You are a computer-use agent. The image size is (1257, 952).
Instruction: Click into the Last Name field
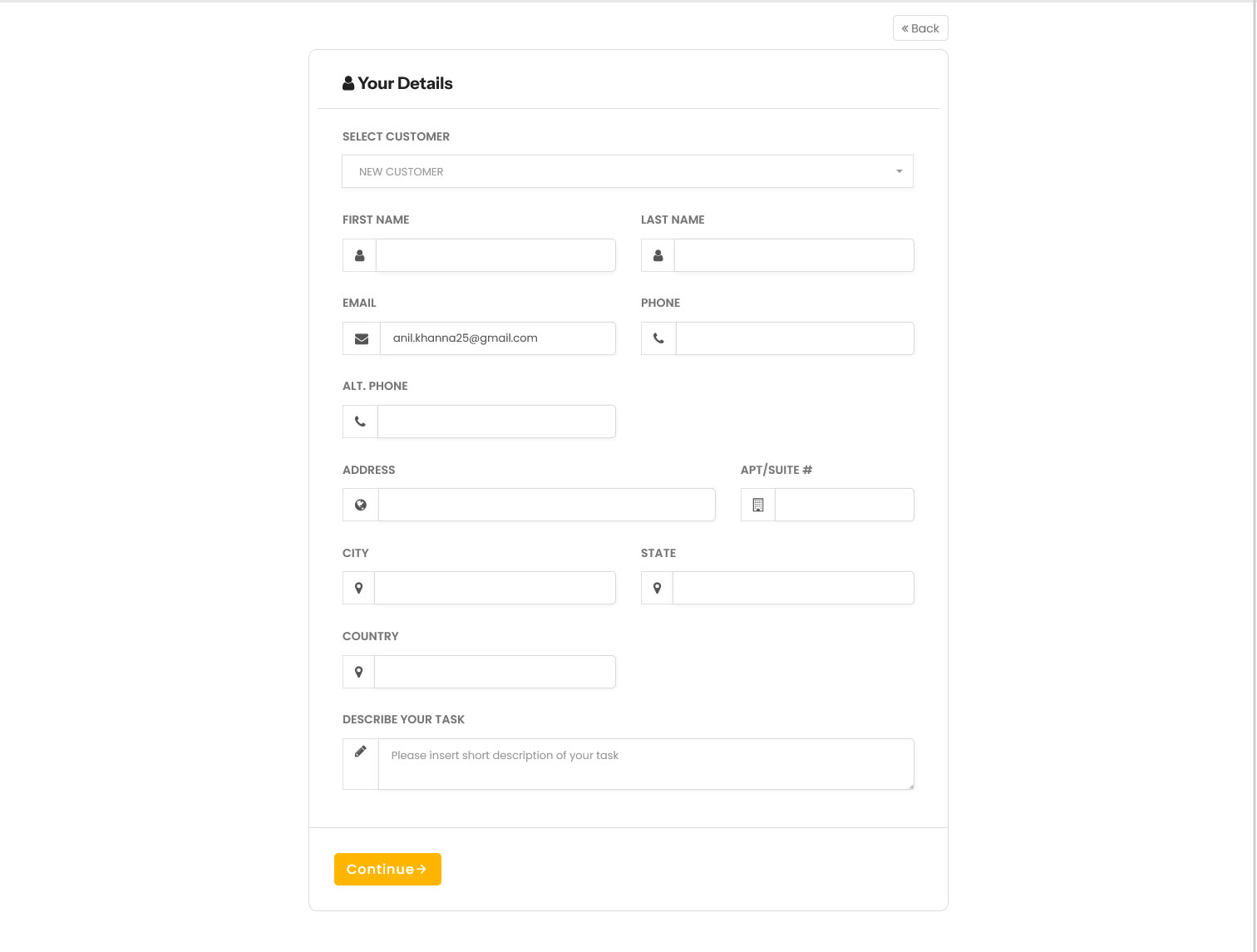point(794,255)
